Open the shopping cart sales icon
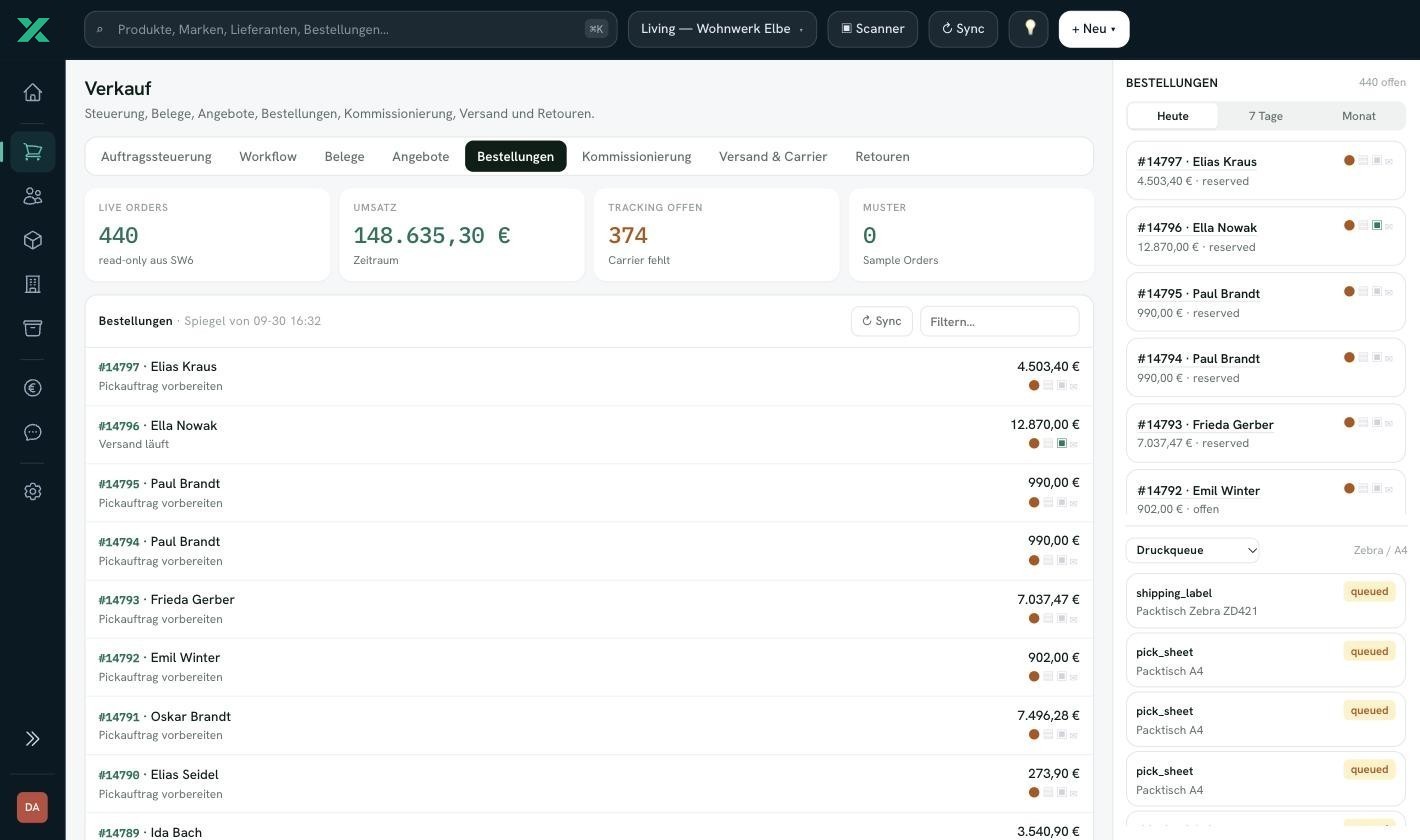The height and width of the screenshot is (840, 1420). click(x=33, y=152)
